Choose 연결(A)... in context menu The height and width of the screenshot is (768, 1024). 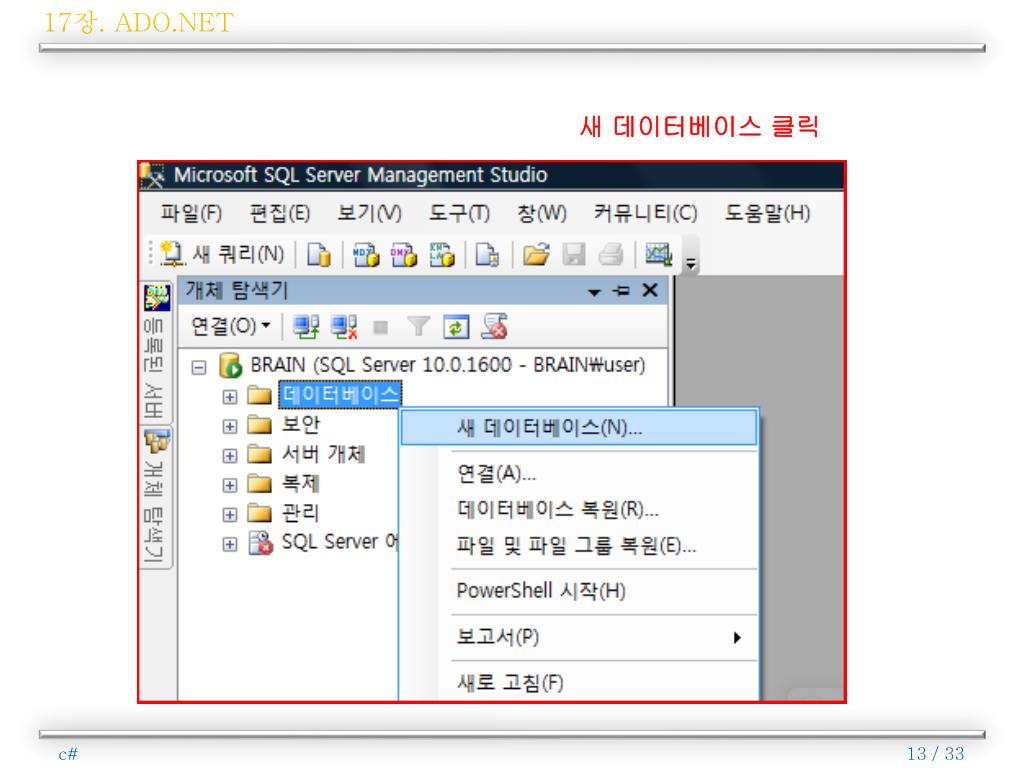click(496, 473)
